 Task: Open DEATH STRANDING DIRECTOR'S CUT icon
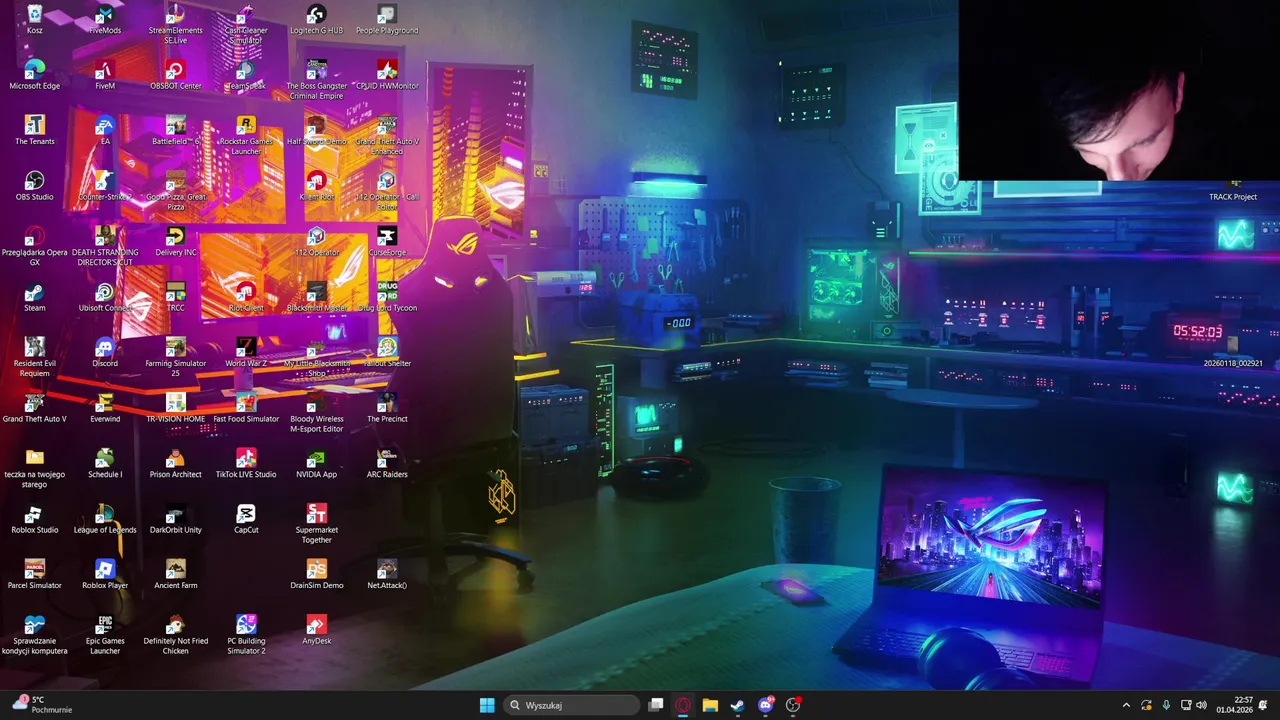[105, 246]
